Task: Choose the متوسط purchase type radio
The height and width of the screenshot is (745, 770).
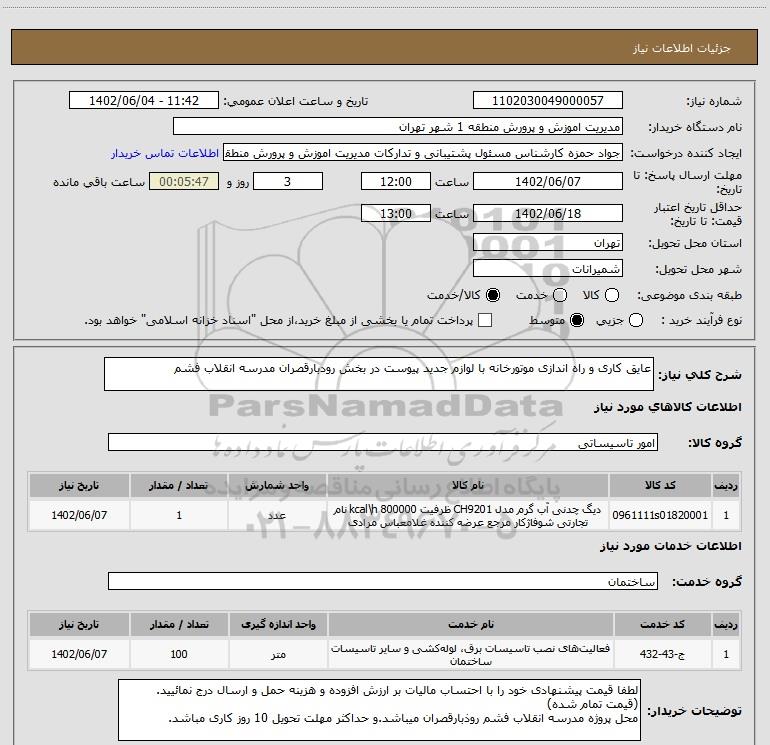Action: tap(577, 320)
